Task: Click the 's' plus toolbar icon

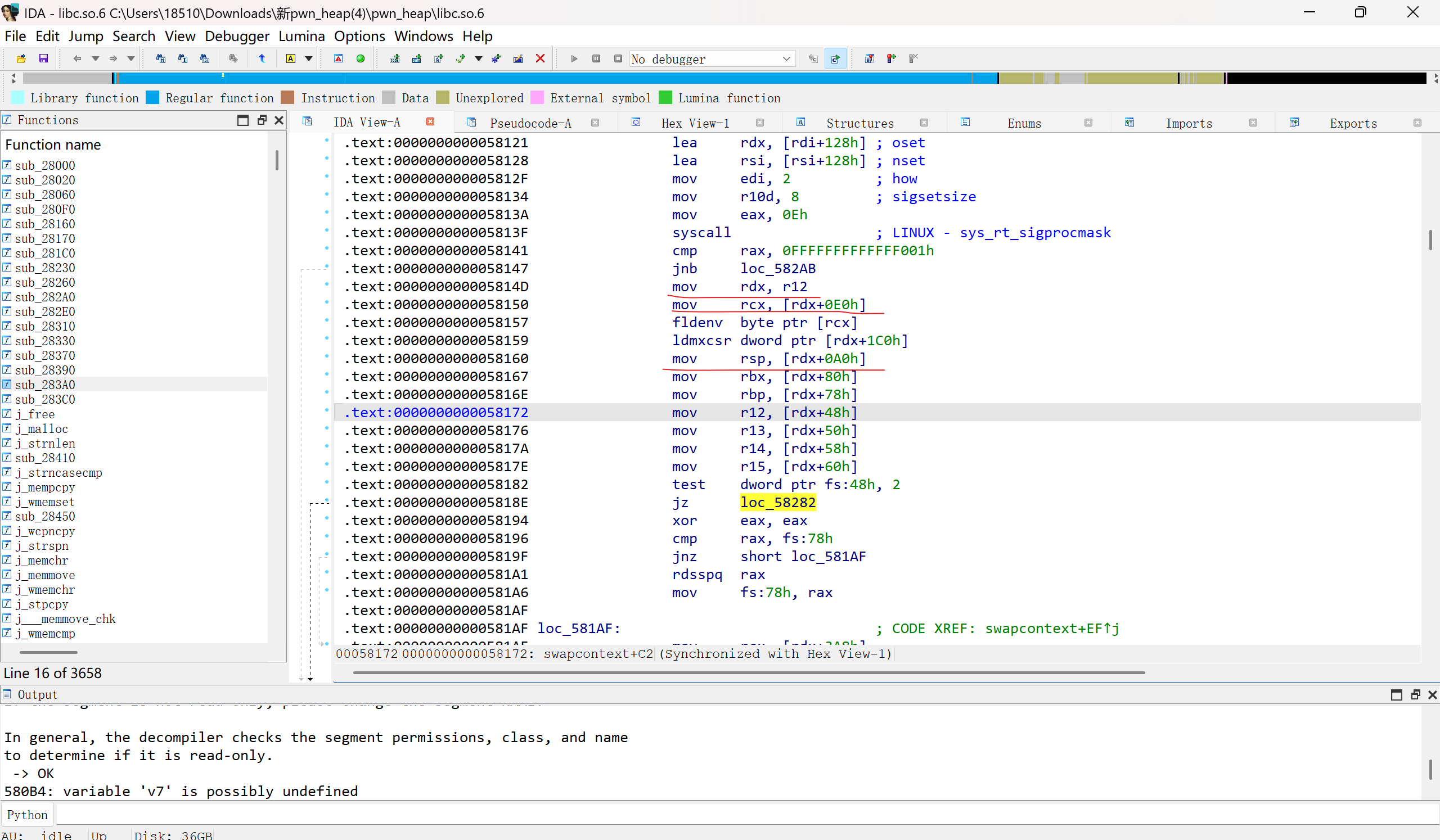Action: click(x=461, y=58)
